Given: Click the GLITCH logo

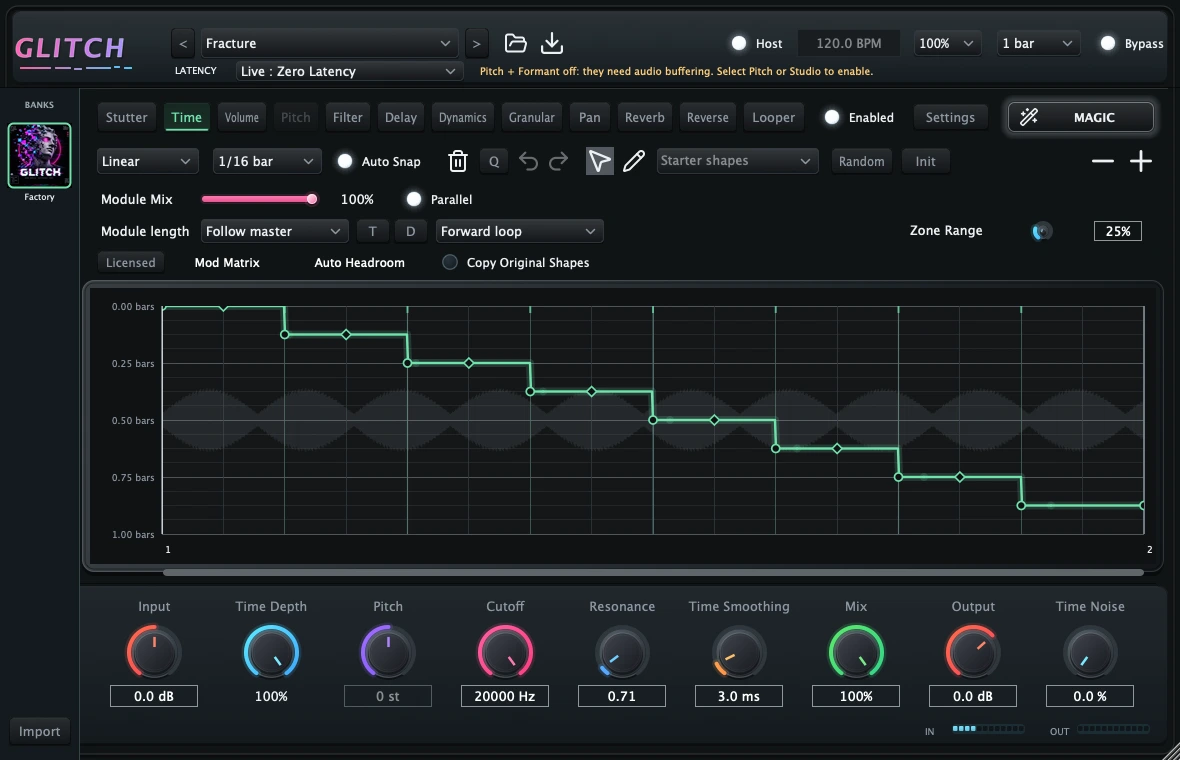Looking at the screenshot, I should coord(72,51).
